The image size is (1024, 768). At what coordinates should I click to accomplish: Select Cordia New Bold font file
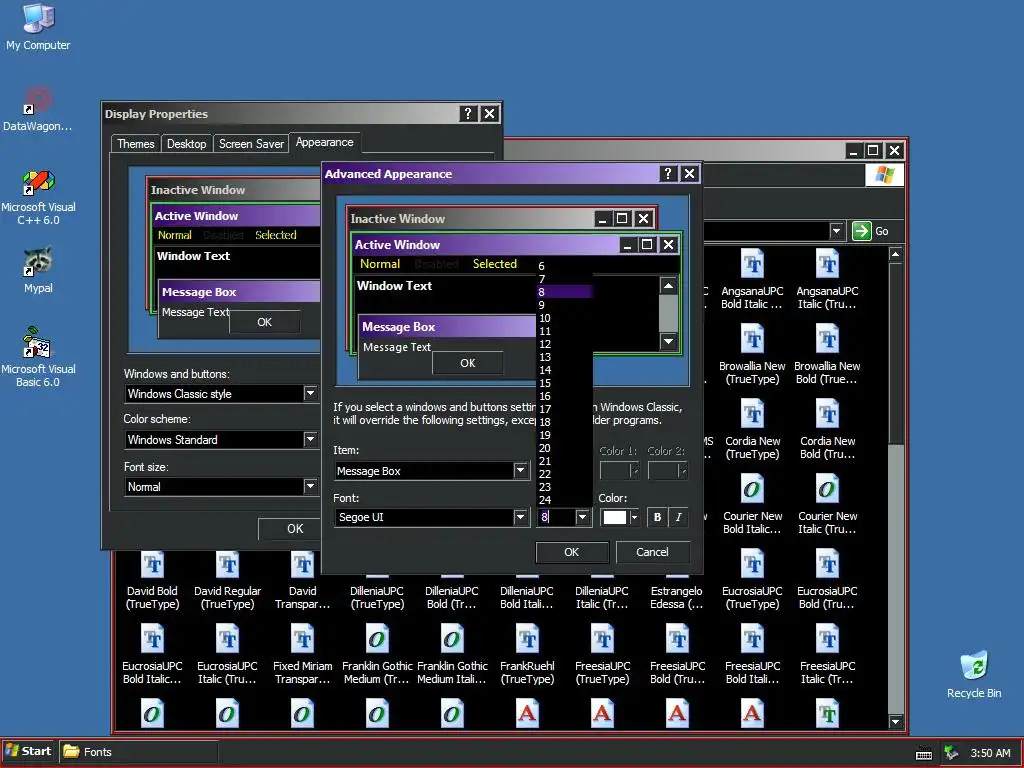coord(827,429)
